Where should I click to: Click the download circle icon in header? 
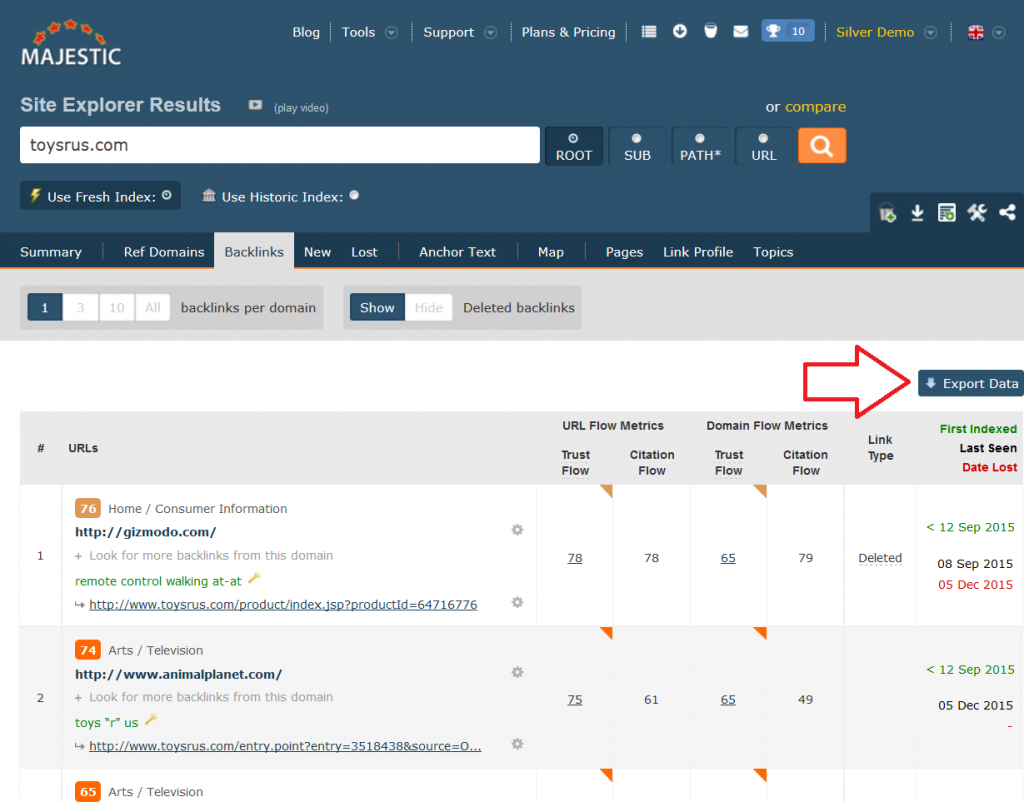680,31
